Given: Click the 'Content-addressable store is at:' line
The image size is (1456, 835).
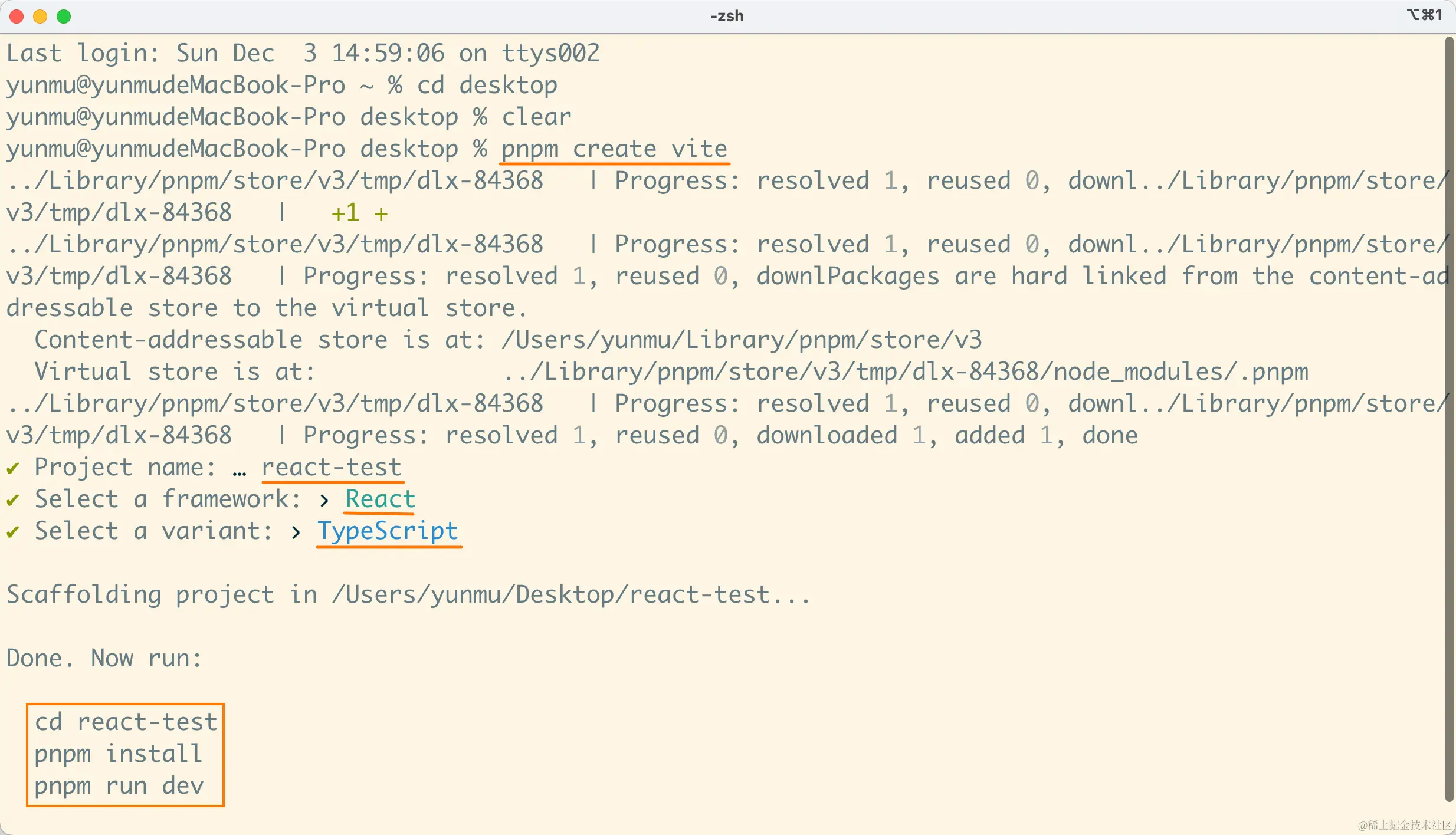Looking at the screenshot, I should pyautogui.click(x=508, y=340).
